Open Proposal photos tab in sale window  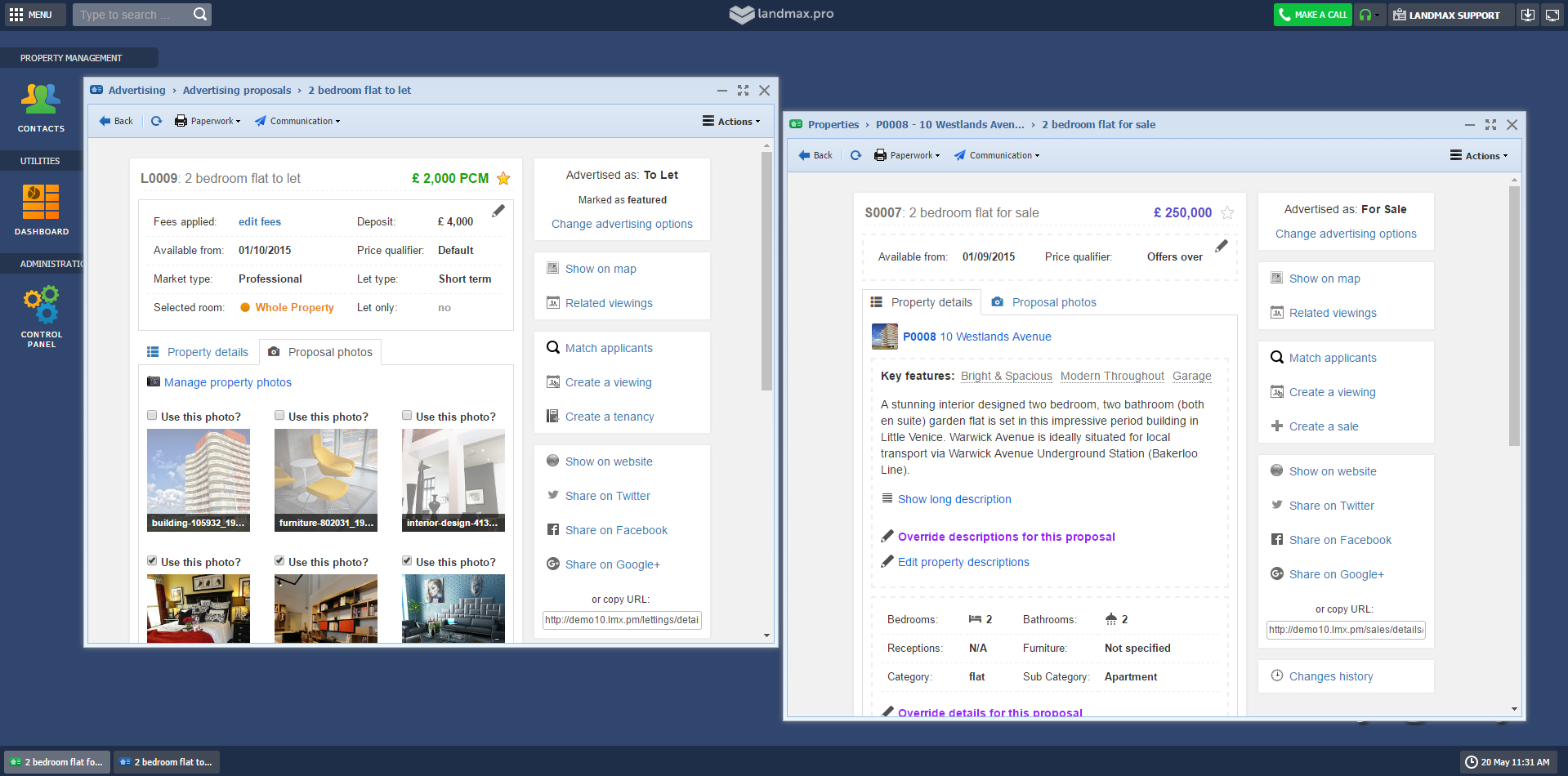1044,302
